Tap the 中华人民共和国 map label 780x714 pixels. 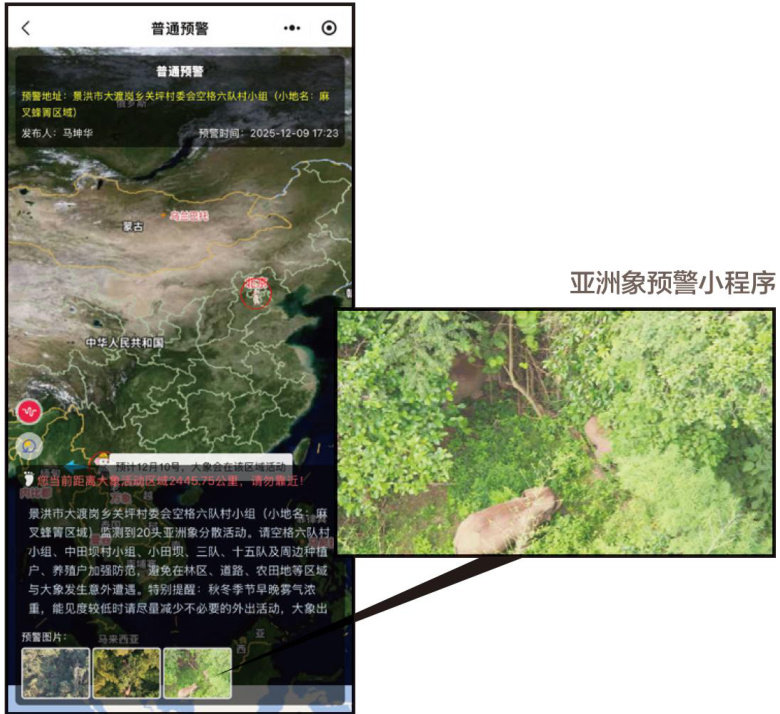[124, 343]
